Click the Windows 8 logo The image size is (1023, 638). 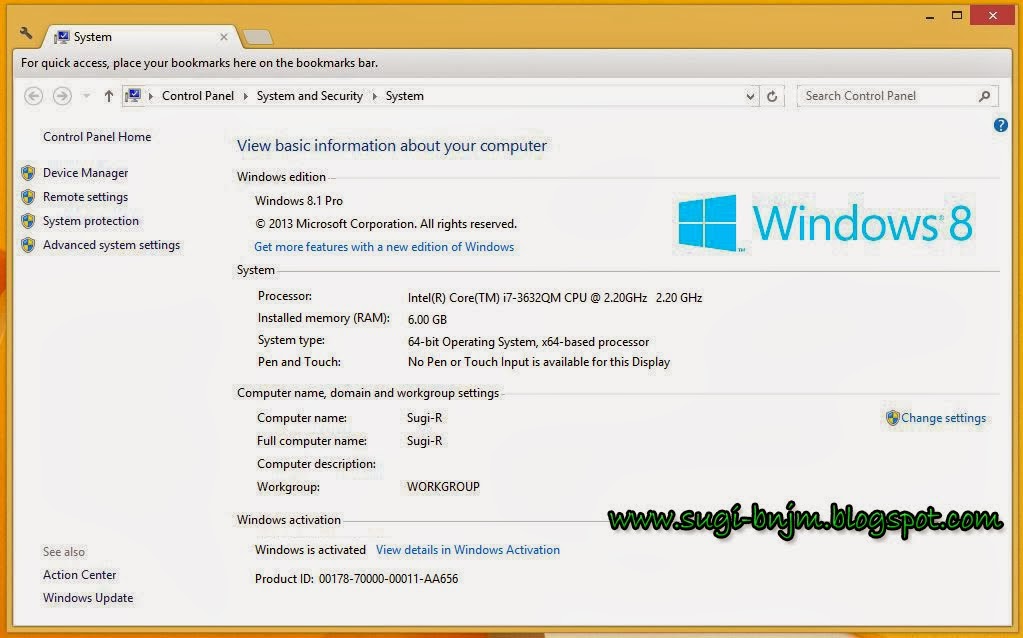825,223
